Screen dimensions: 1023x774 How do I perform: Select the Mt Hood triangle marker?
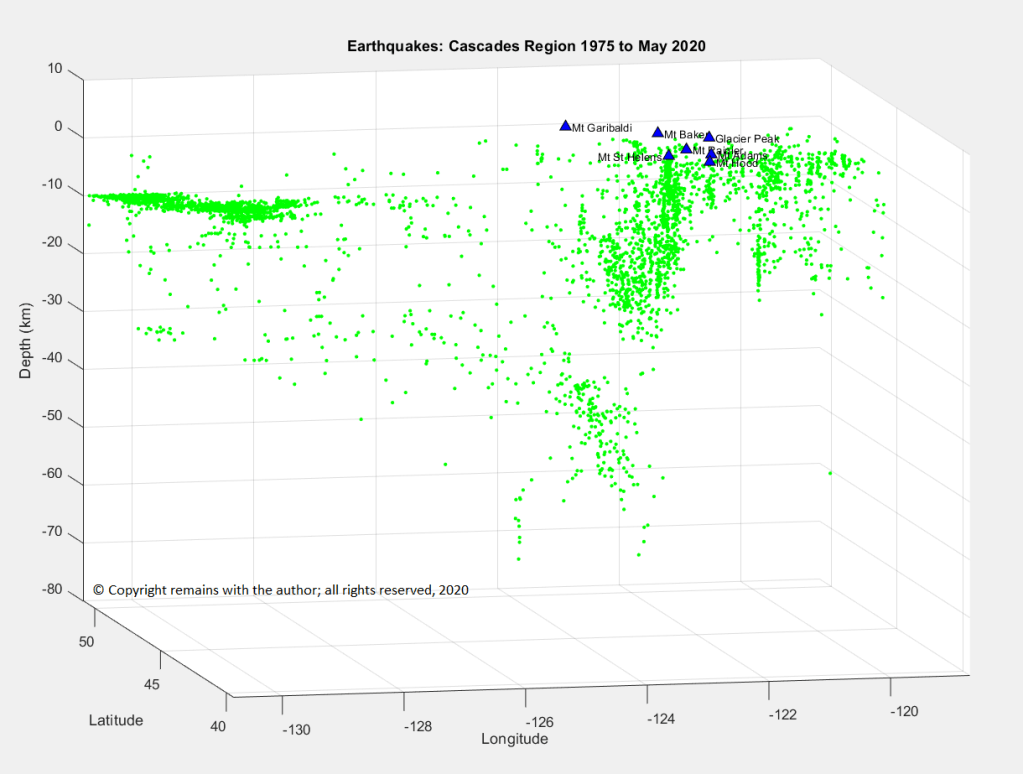point(710,161)
